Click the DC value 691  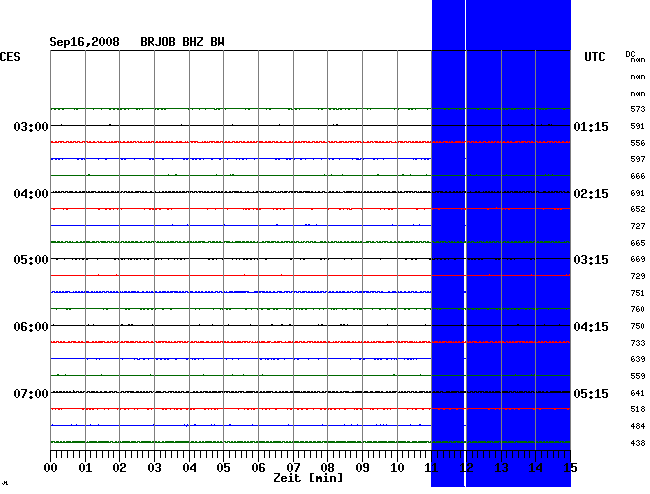(638, 193)
